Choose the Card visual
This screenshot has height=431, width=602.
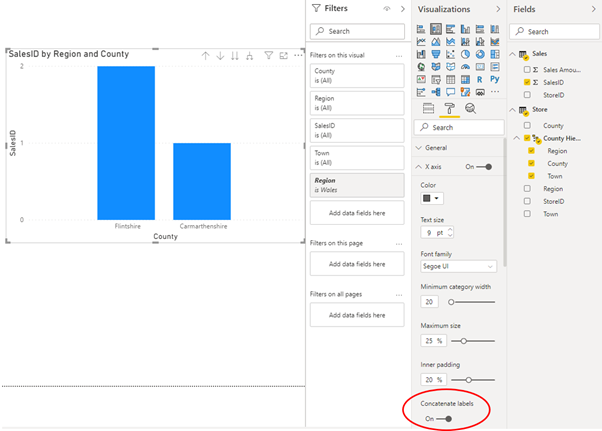click(480, 67)
